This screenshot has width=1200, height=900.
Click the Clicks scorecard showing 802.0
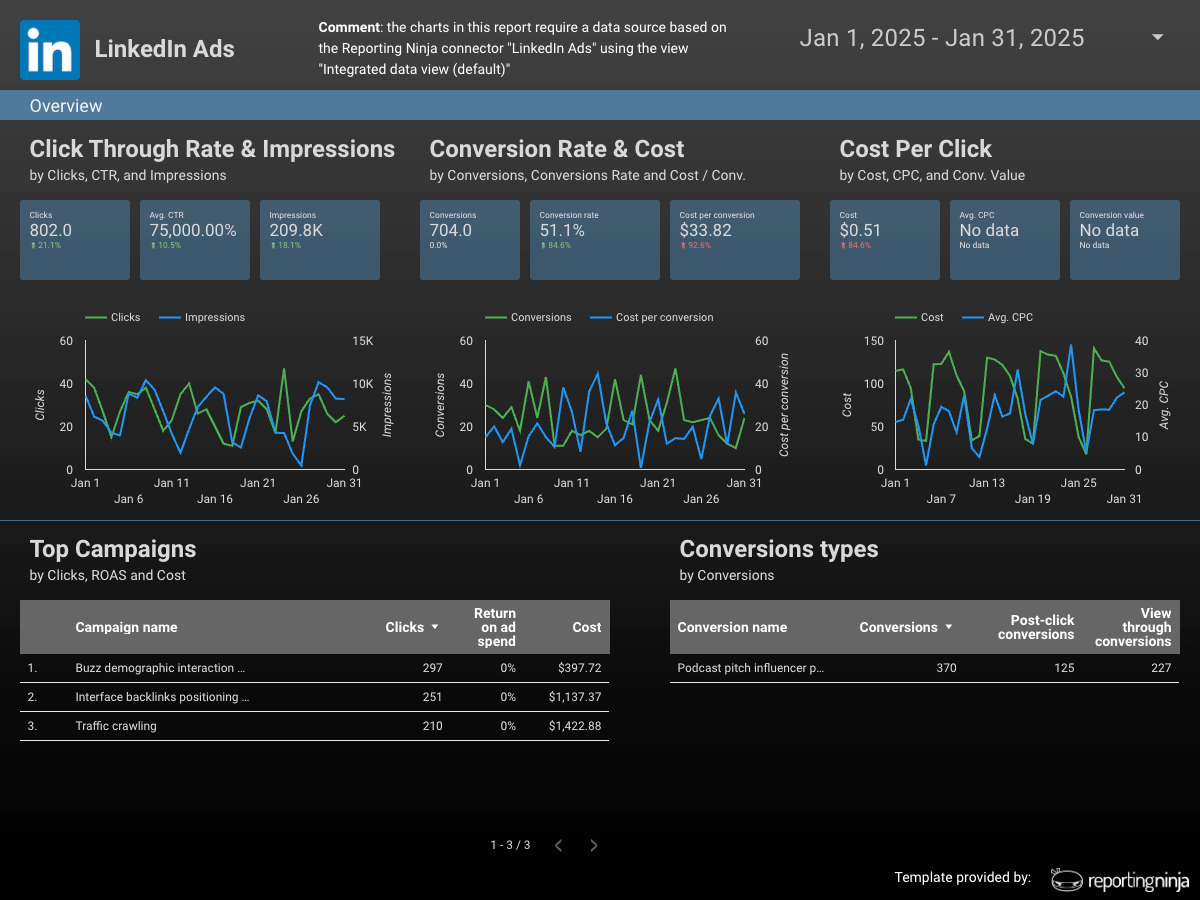click(75, 240)
